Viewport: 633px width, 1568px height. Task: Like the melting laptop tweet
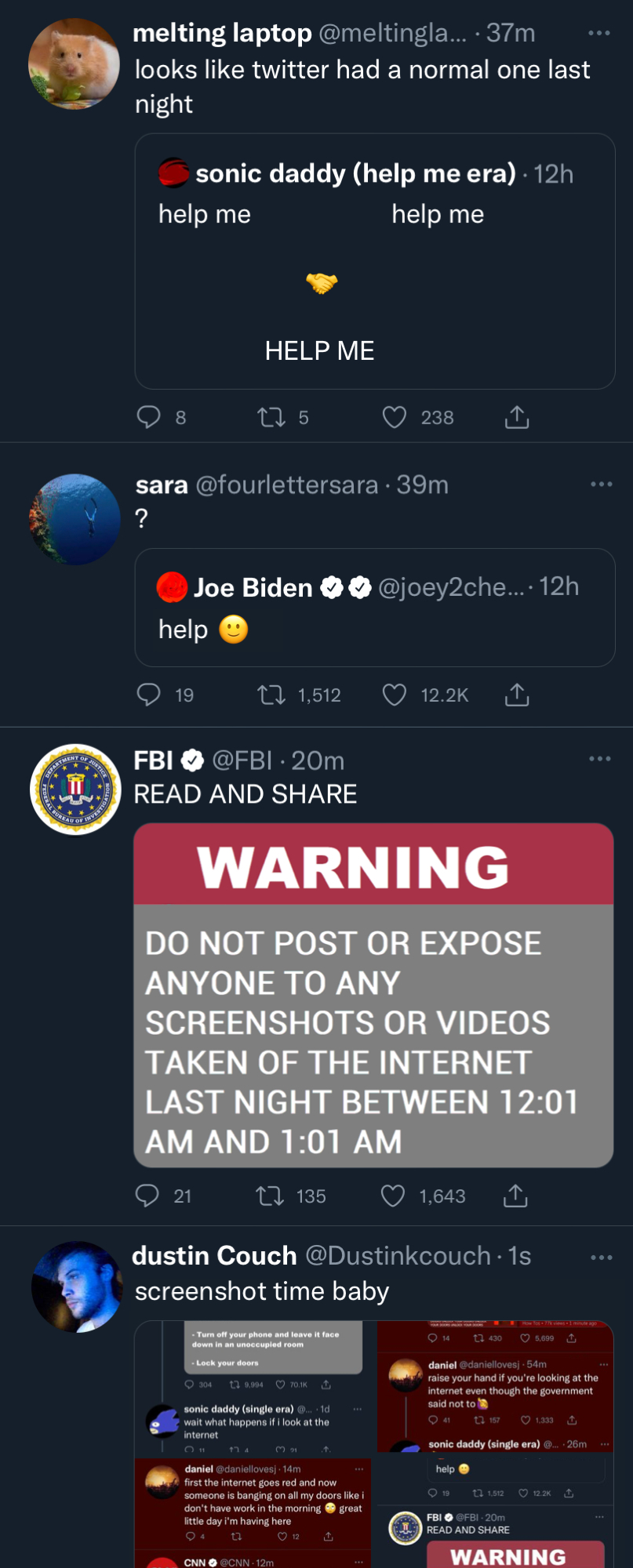click(x=394, y=417)
